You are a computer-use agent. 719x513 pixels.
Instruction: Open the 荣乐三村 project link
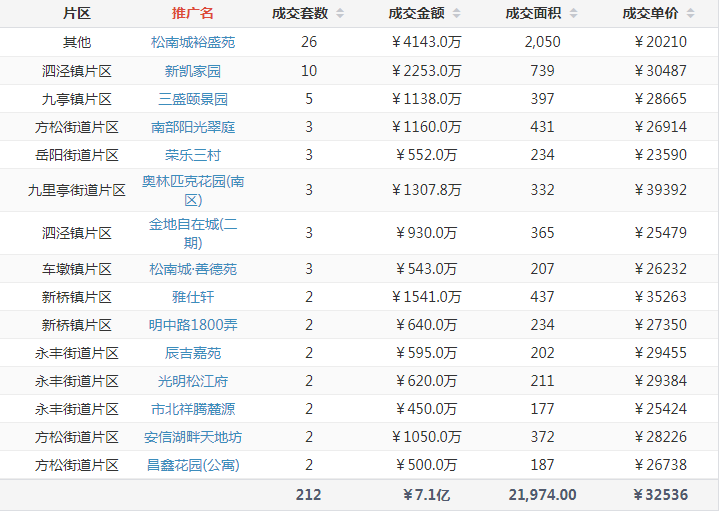[x=193, y=155]
